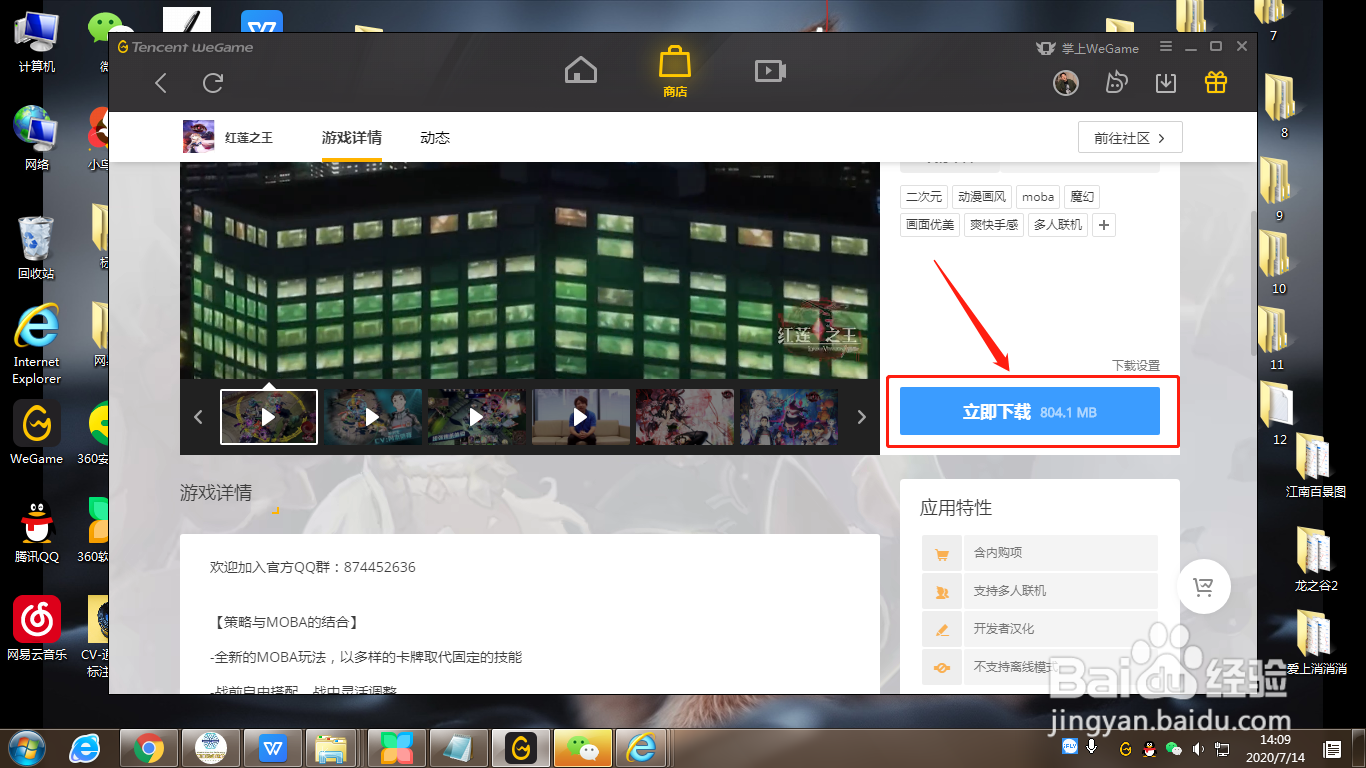Select the 爽快手感 tag

pyautogui.click(x=994, y=225)
